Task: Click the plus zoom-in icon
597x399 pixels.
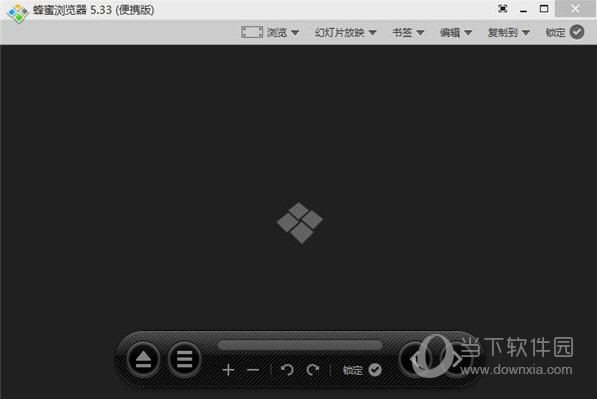Action: point(228,370)
